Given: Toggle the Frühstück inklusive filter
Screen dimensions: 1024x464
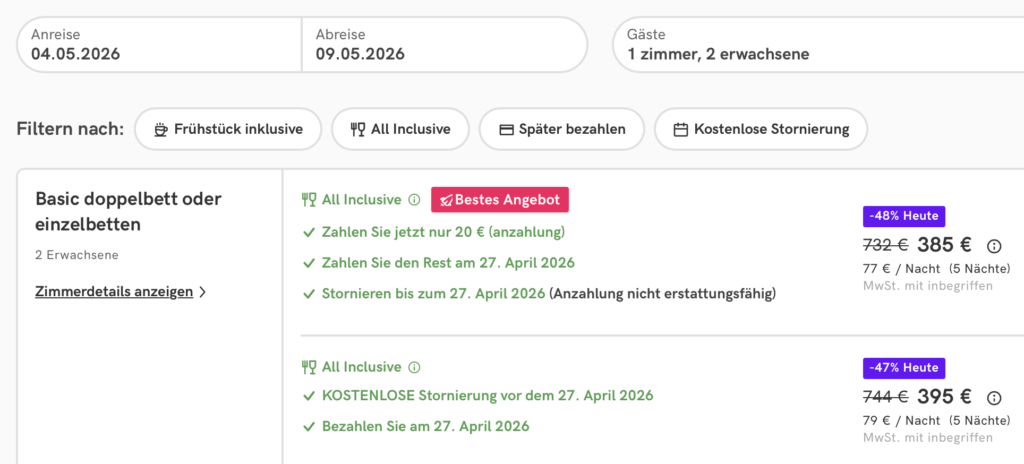Looking at the screenshot, I should [227, 129].
